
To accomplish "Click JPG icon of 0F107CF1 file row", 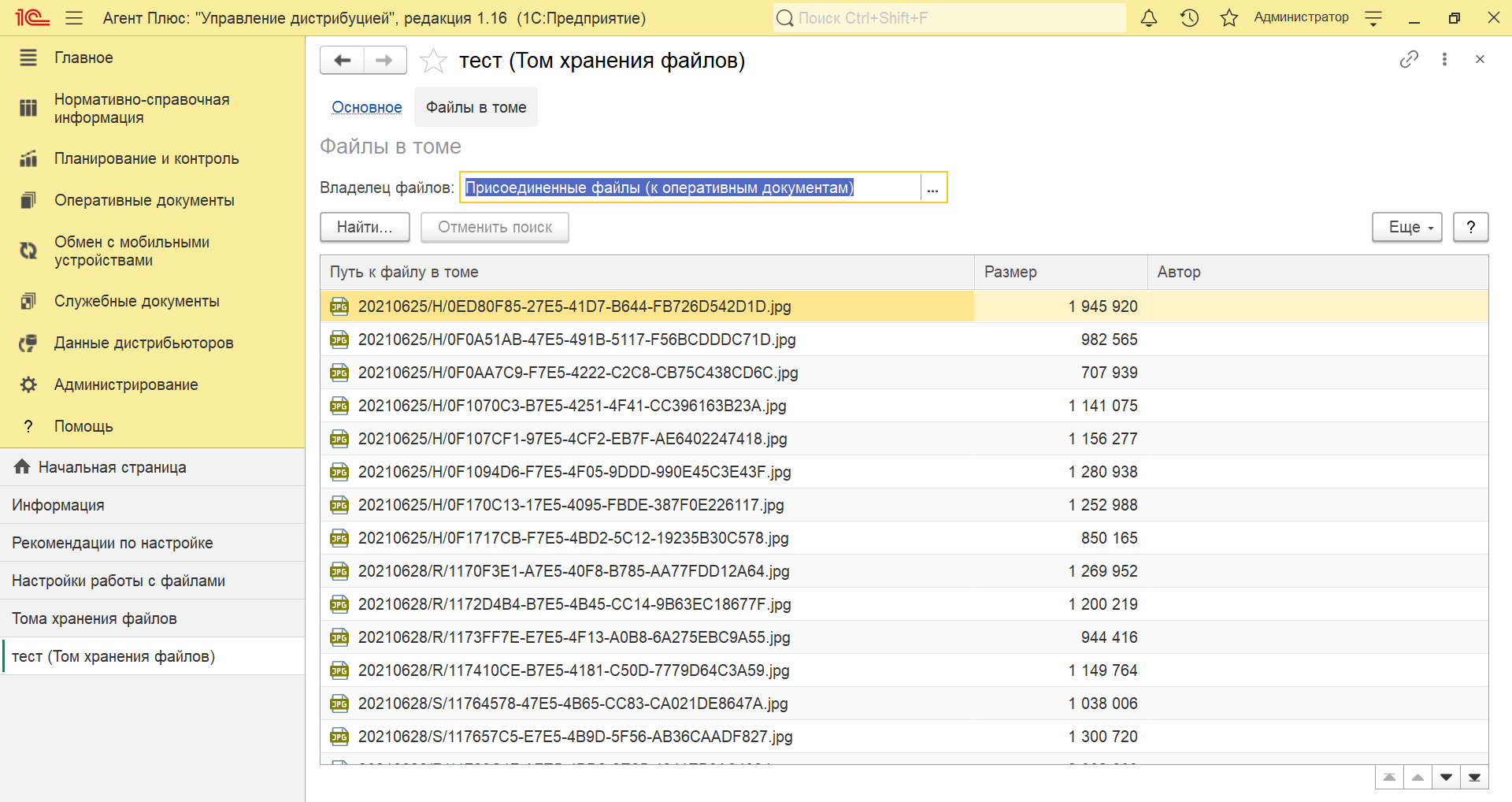I will click(x=339, y=439).
